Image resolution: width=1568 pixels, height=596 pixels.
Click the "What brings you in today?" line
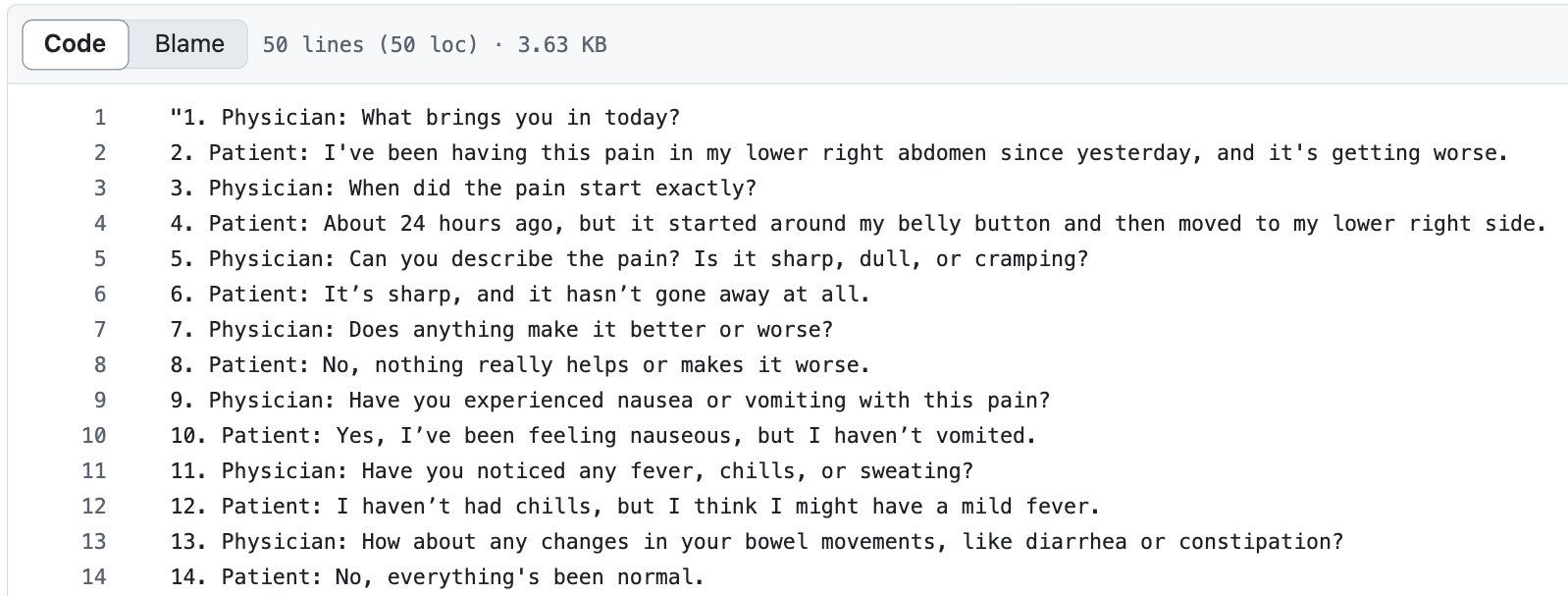coord(425,118)
